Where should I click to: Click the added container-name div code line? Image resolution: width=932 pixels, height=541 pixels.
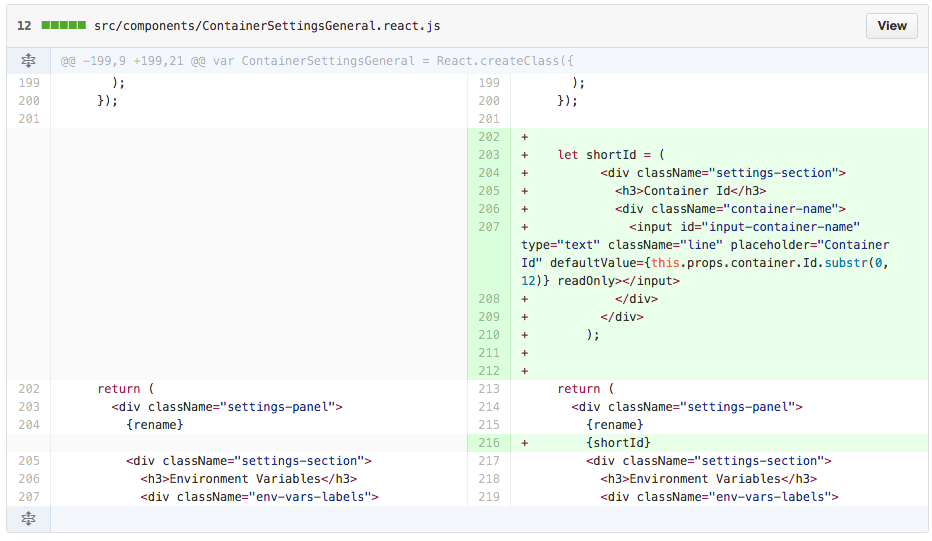pyautogui.click(x=730, y=209)
